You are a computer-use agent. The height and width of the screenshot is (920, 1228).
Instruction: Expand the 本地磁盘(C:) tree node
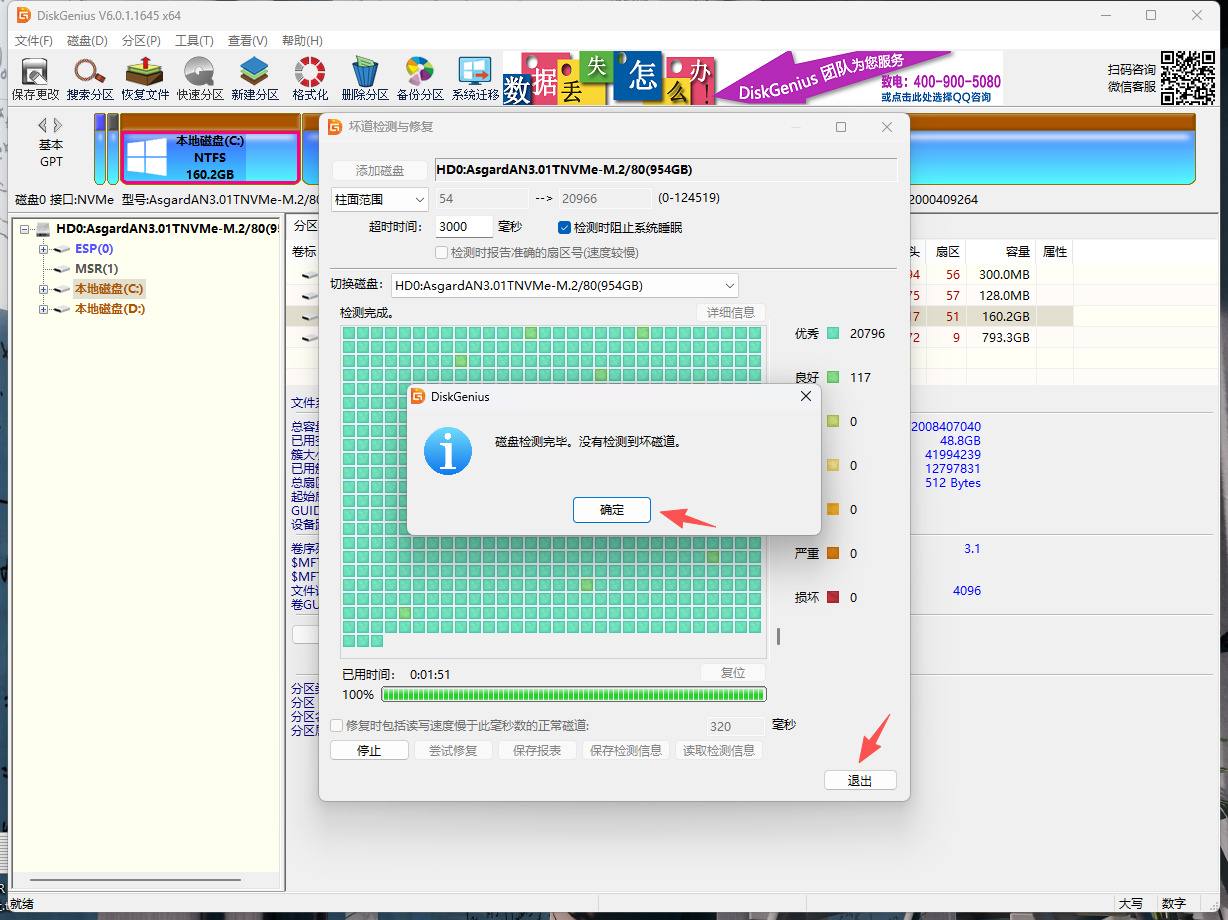coord(44,289)
